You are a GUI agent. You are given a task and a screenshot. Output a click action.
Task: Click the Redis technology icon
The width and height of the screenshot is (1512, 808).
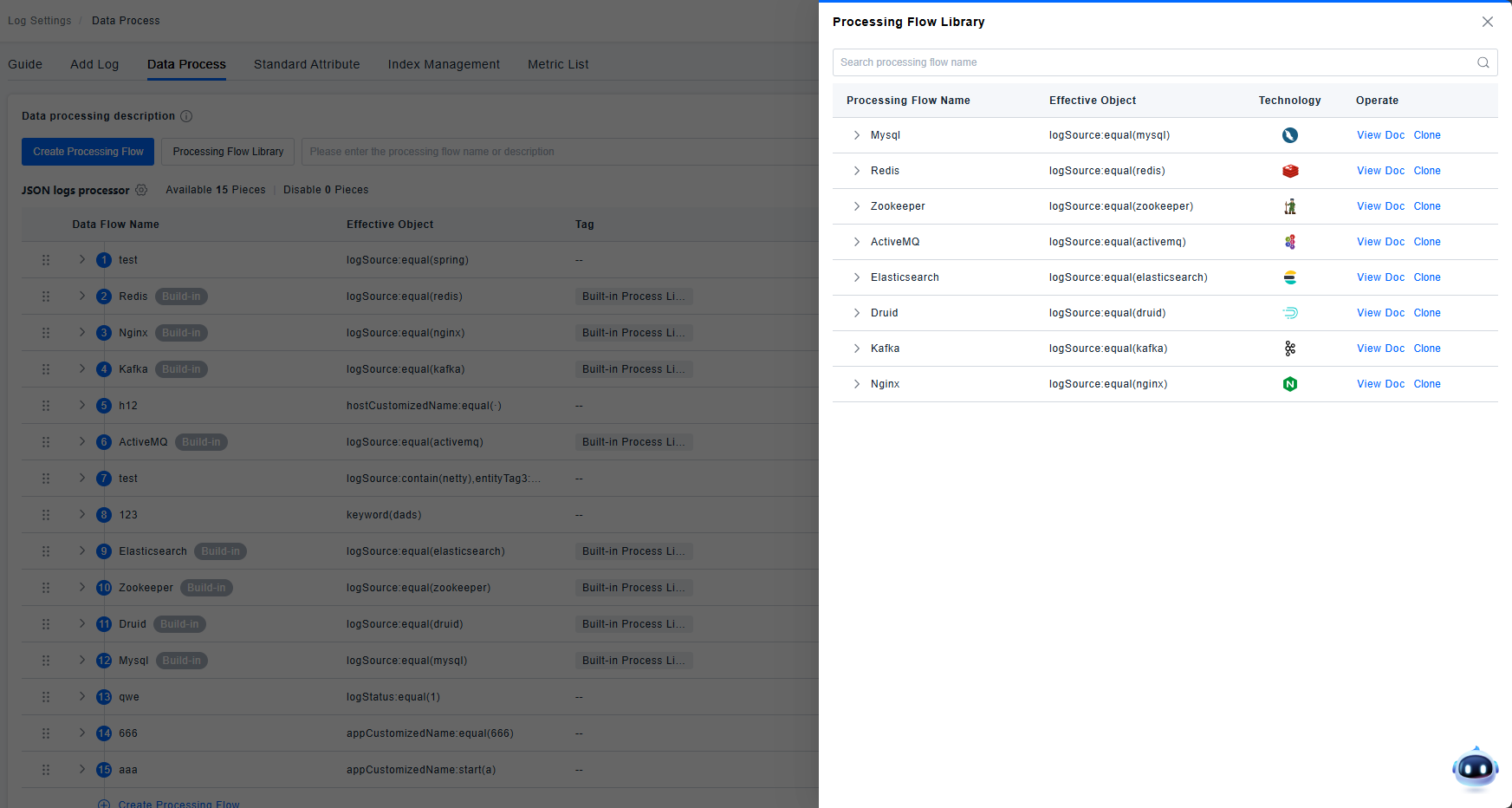pos(1289,171)
